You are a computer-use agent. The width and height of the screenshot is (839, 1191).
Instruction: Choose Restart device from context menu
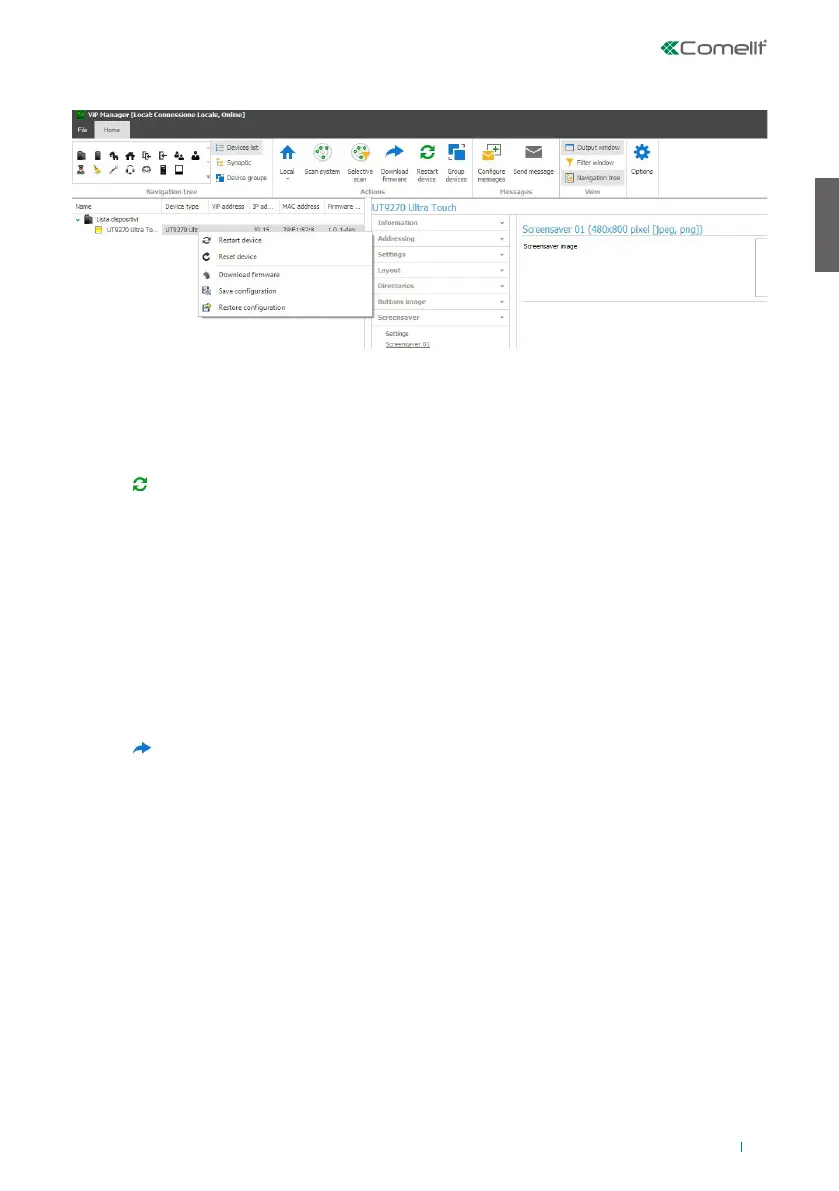click(285, 240)
